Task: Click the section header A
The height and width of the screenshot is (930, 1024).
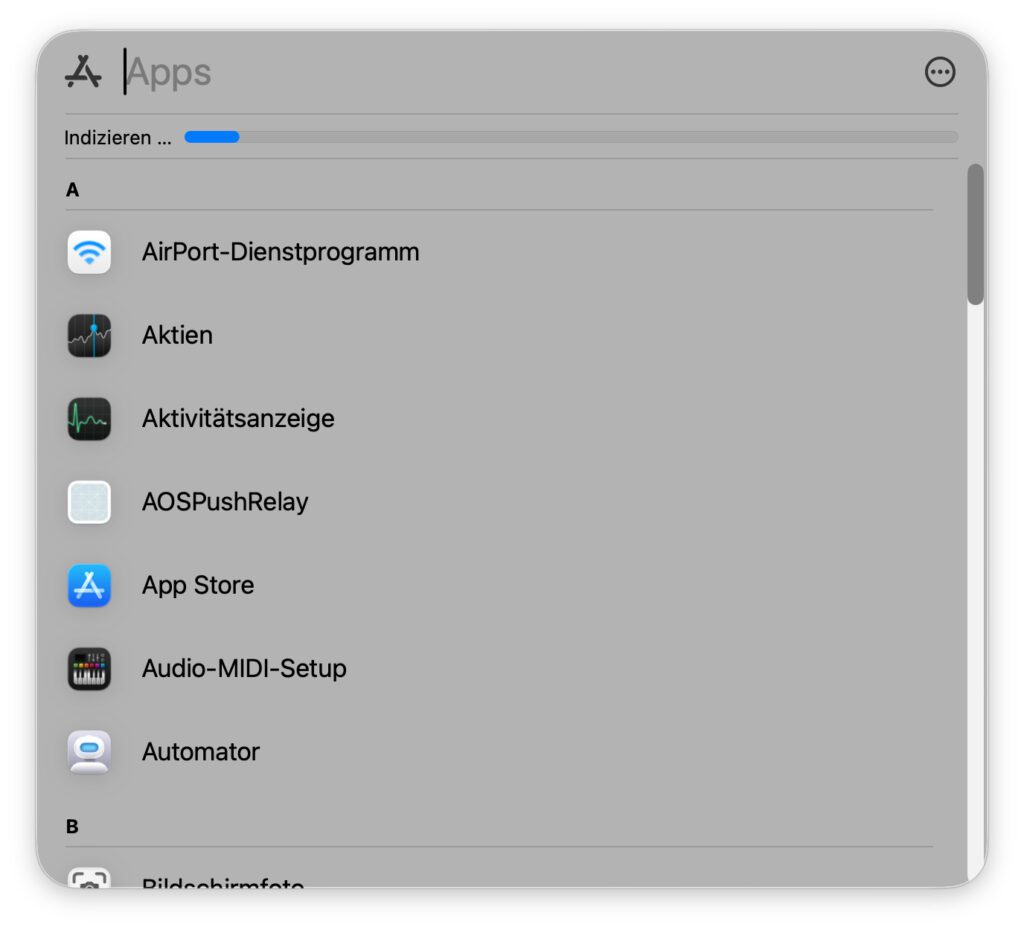Action: point(72,189)
